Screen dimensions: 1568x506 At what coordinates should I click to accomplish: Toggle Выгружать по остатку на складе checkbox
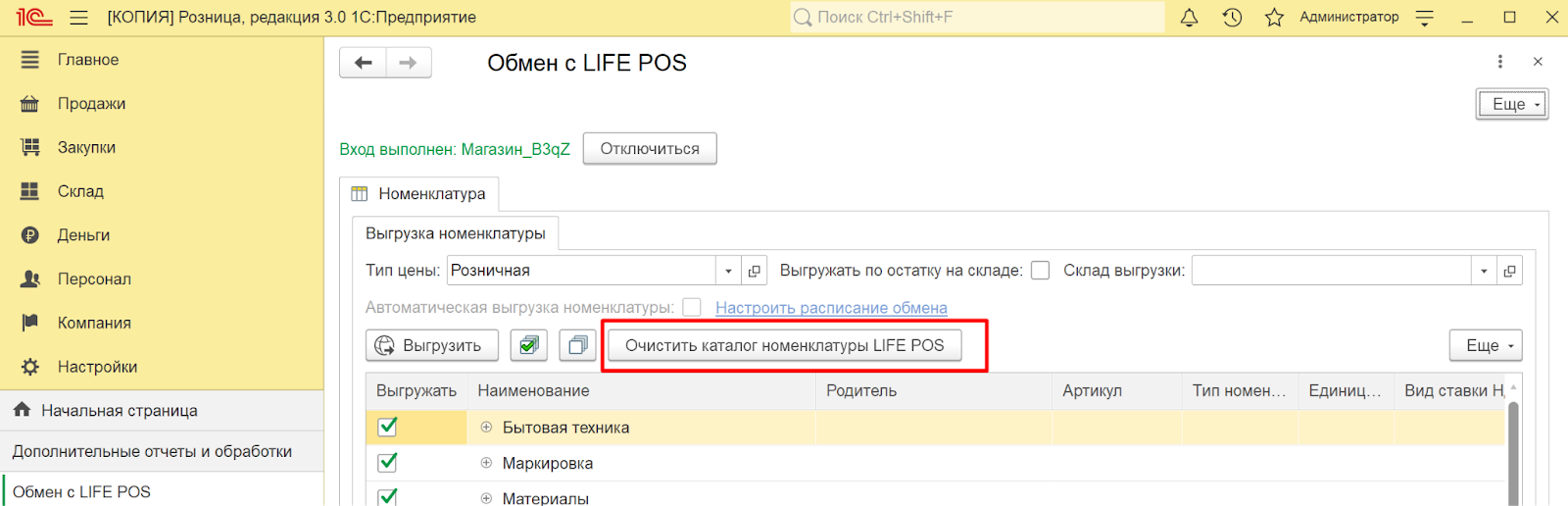coord(1041,271)
